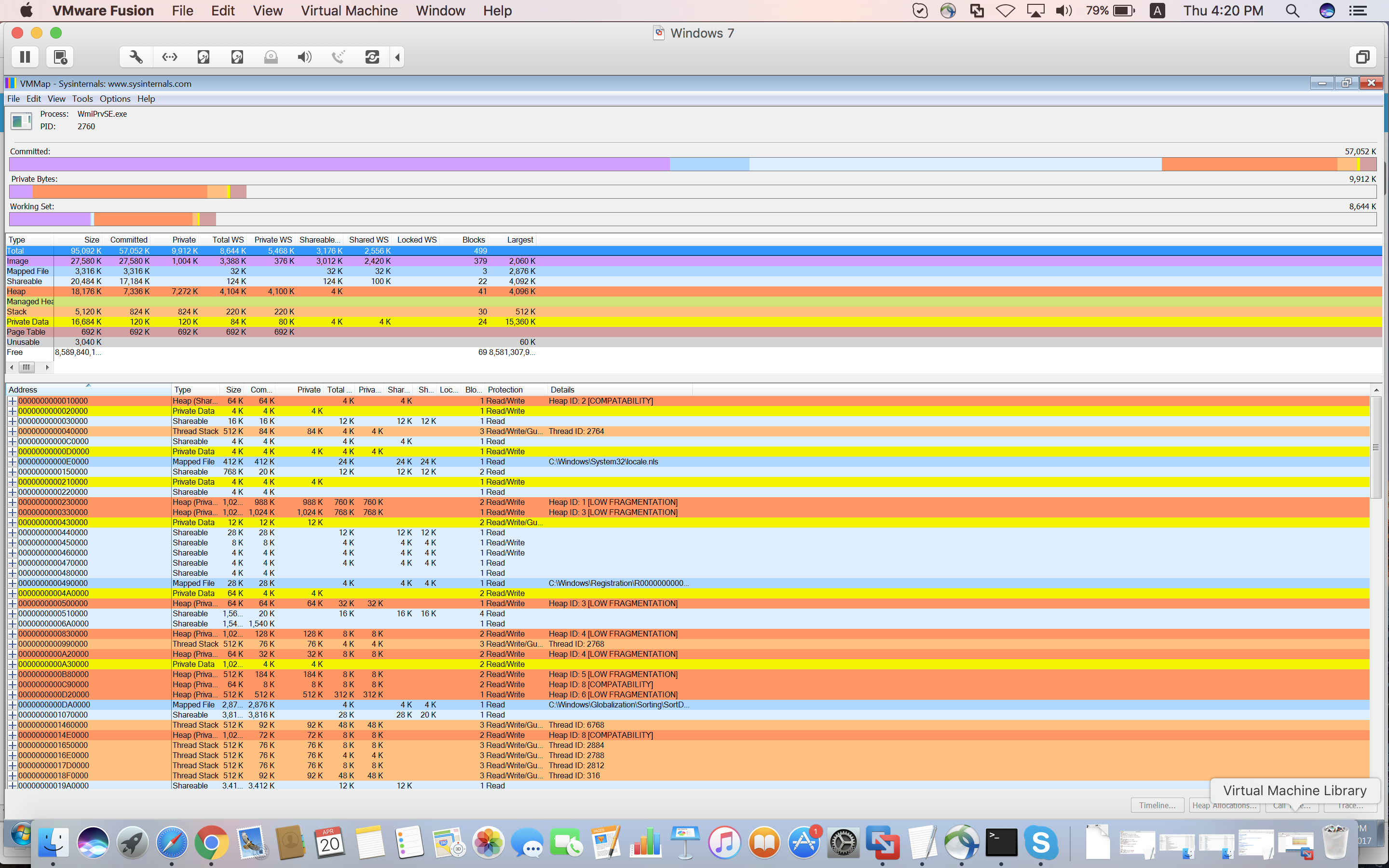
Task: Pause the Windows 7 virtual machine
Action: (25, 57)
